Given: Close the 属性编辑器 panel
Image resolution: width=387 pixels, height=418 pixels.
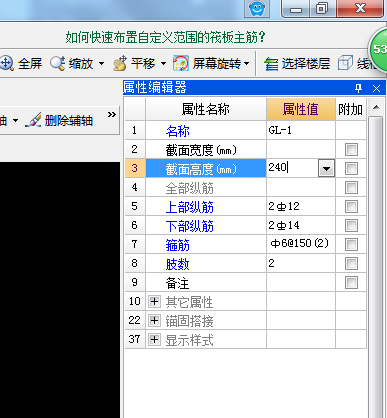Looking at the screenshot, I should pos(376,88).
